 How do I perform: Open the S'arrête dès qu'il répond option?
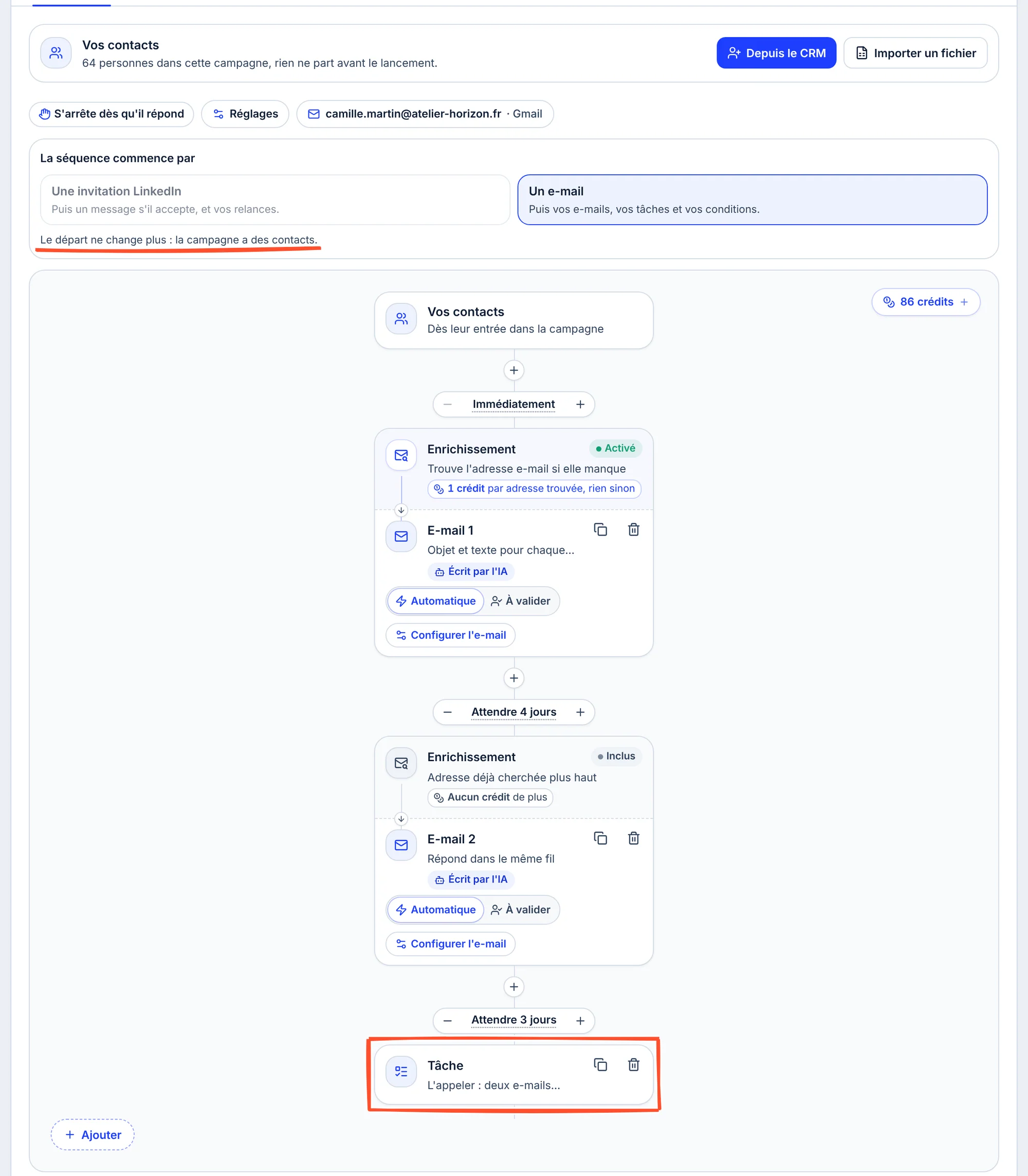(112, 114)
